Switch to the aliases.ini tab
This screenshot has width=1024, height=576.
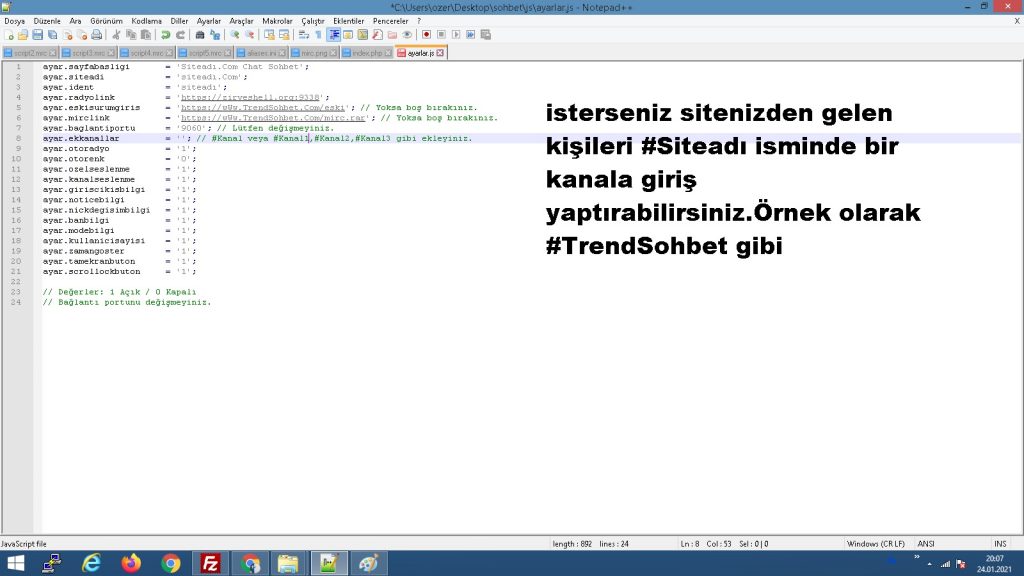click(261, 53)
